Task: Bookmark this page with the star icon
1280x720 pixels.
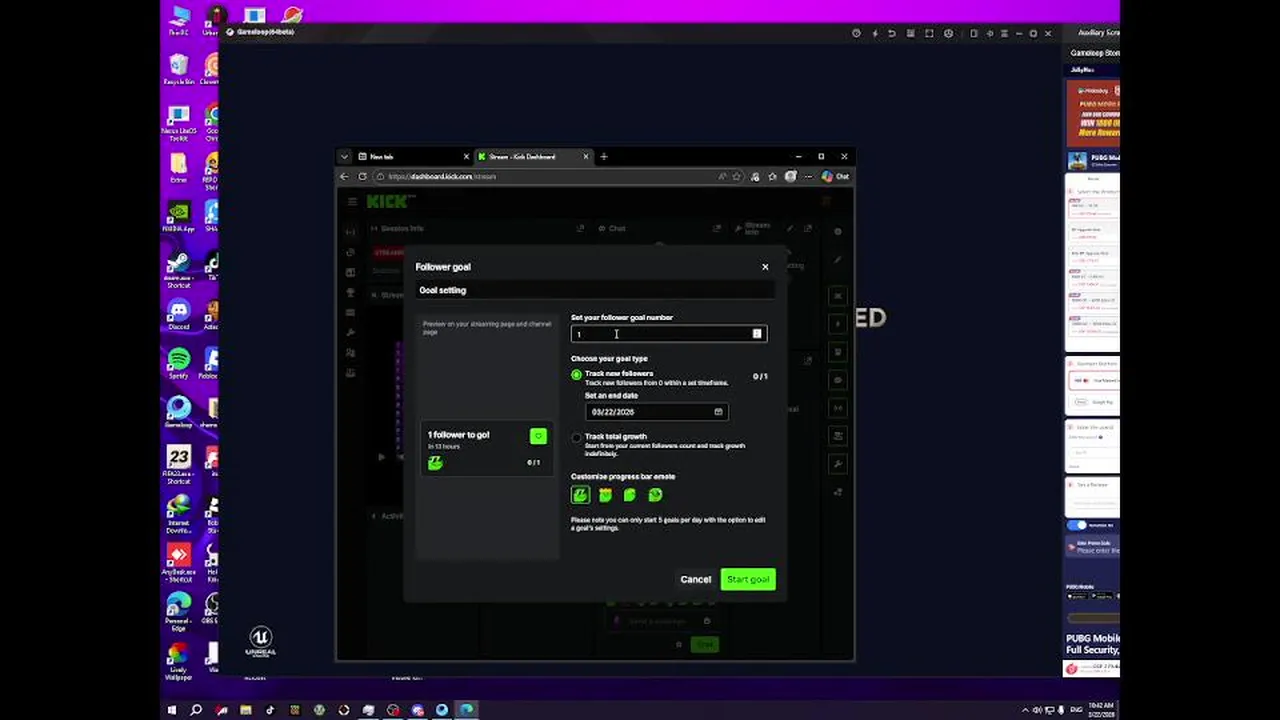Action: (x=737, y=177)
